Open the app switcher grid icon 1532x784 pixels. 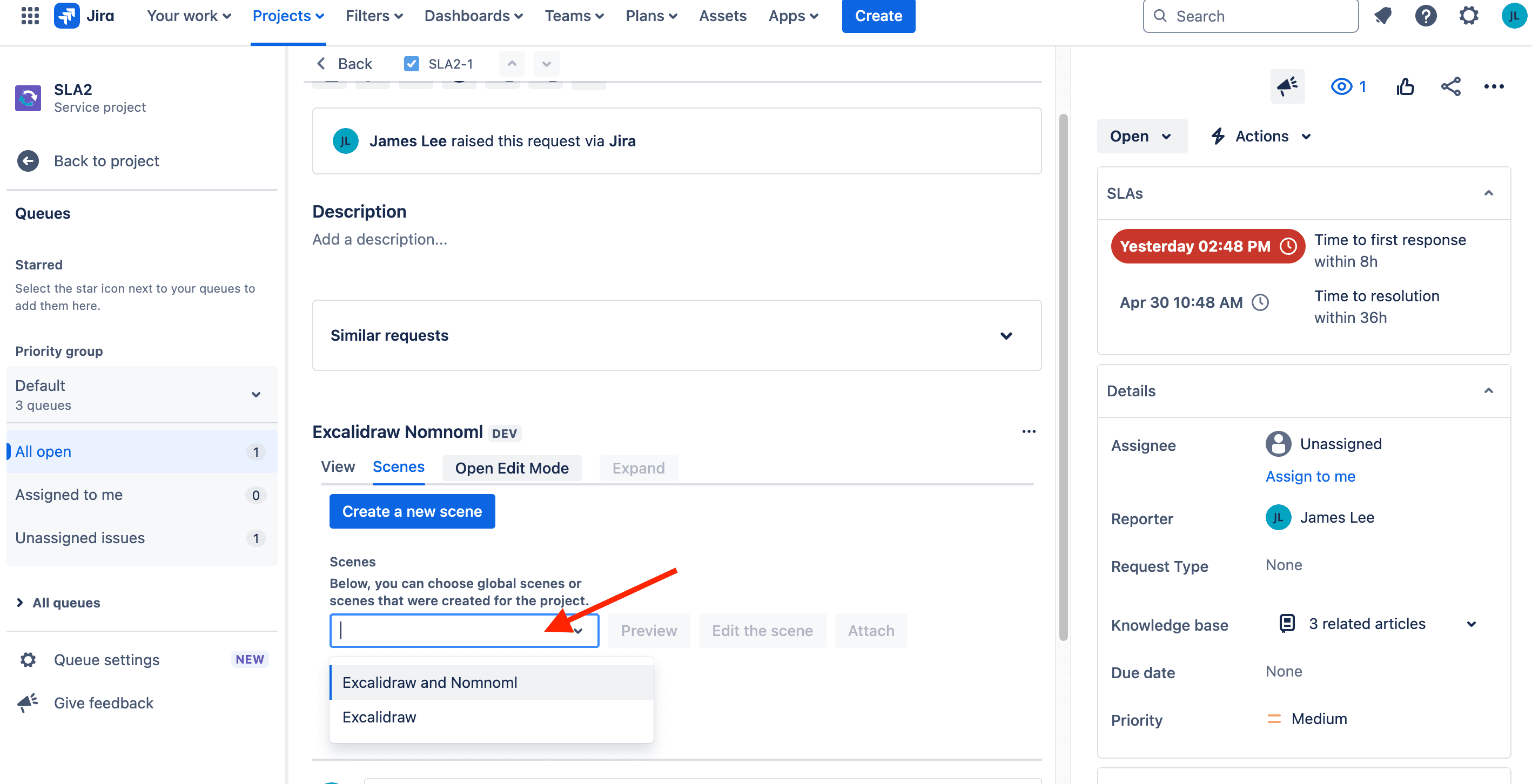pos(30,16)
